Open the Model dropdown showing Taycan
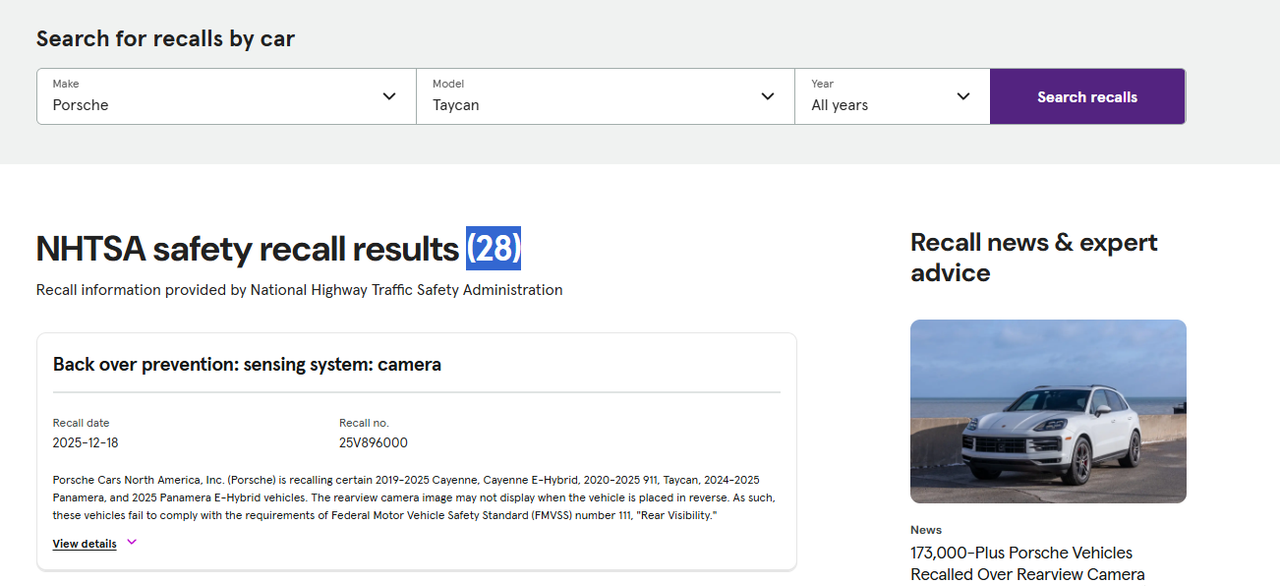The width and height of the screenshot is (1280, 586). coord(606,96)
